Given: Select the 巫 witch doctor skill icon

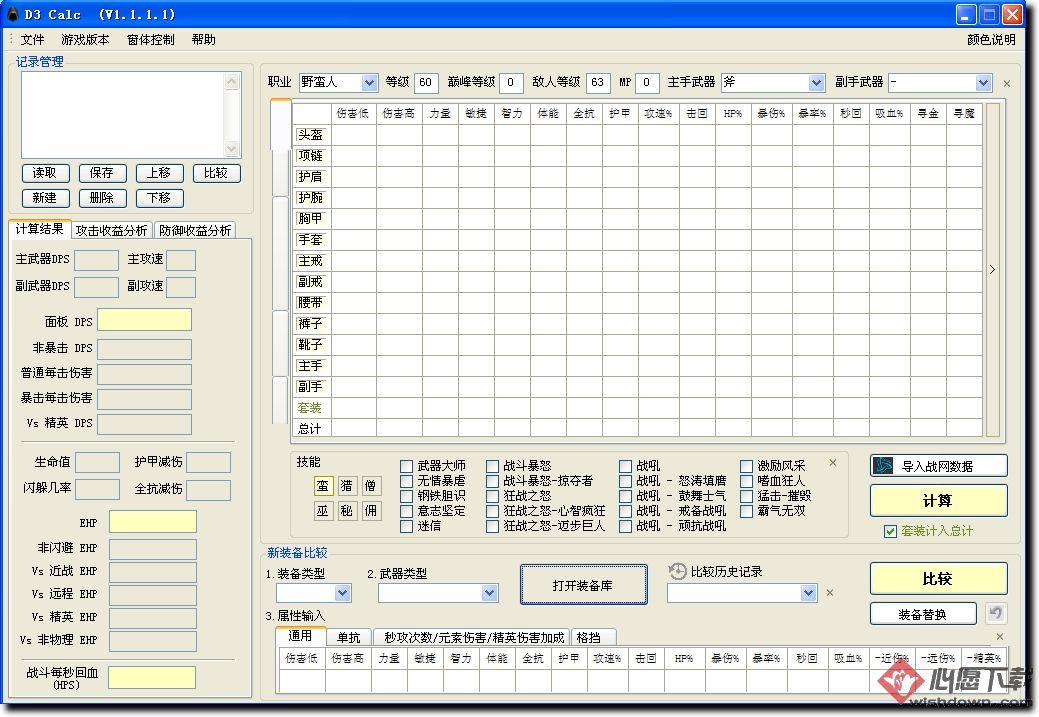Looking at the screenshot, I should click(323, 511).
